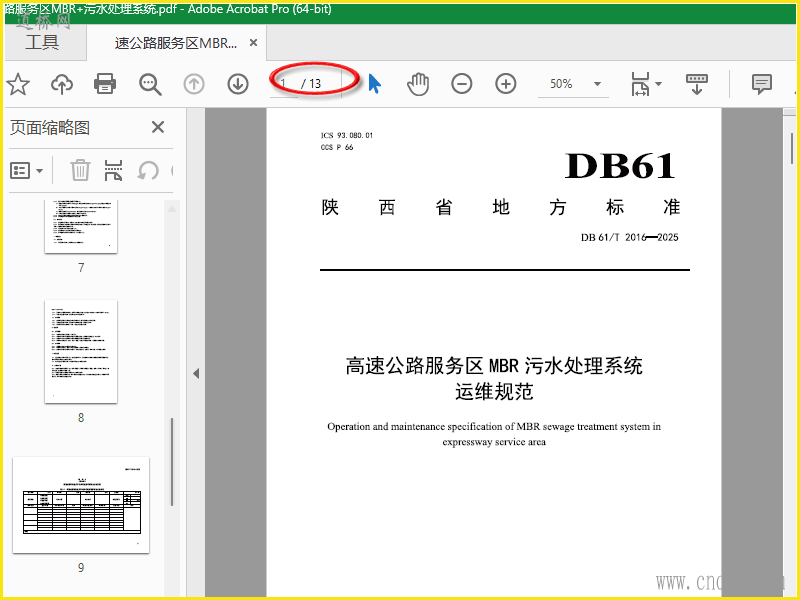
Task: Switch to the 速公路服务区MBR document tab
Action: point(176,43)
